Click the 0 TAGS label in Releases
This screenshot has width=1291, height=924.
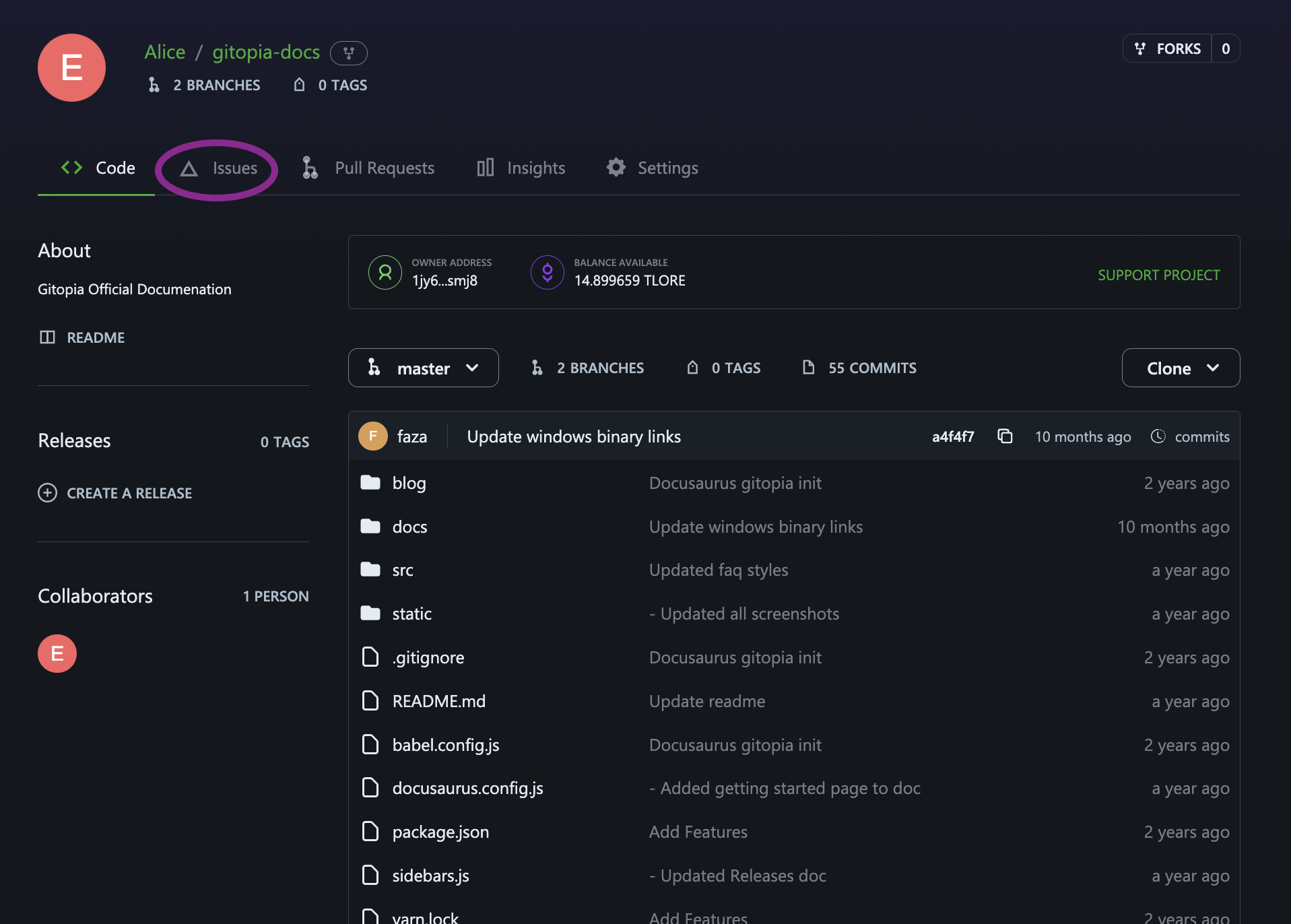[284, 442]
